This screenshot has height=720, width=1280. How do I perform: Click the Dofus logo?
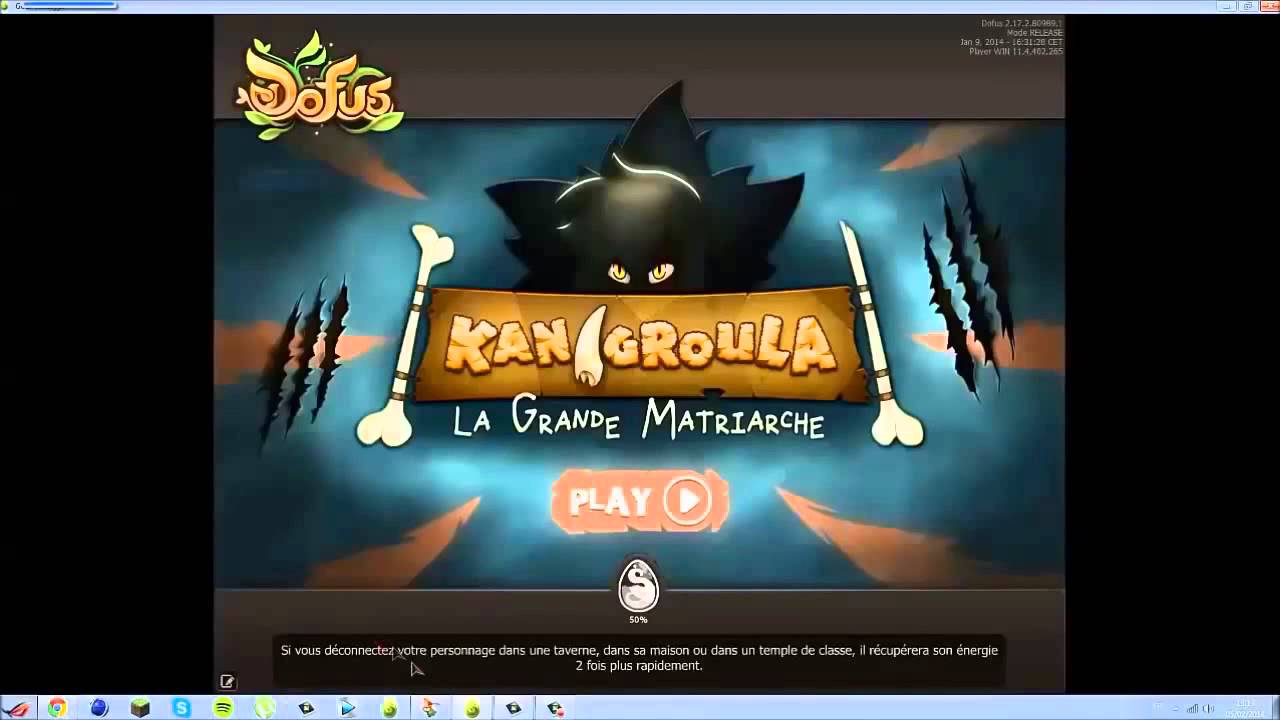coord(319,86)
